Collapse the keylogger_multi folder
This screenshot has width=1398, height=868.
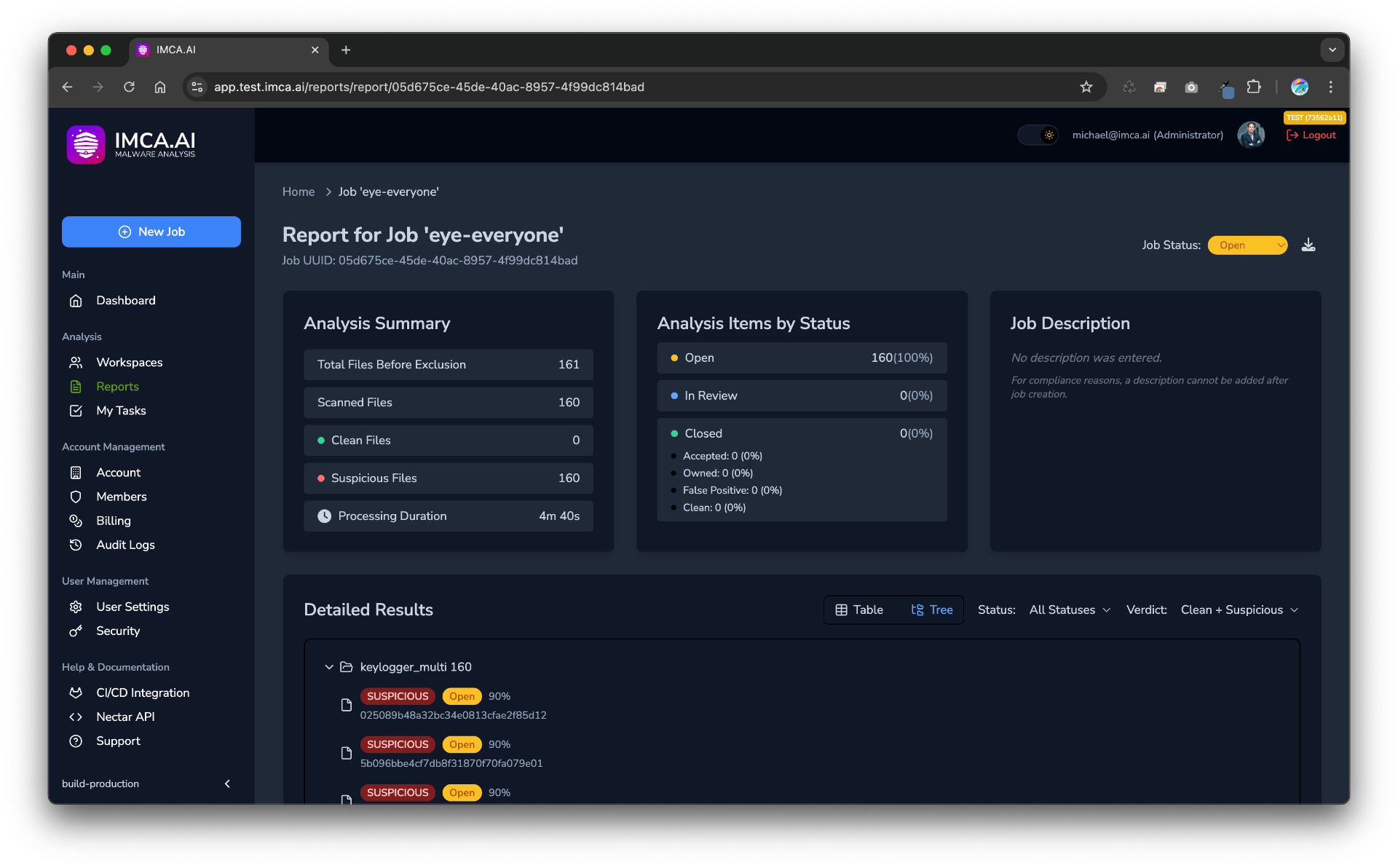point(329,667)
